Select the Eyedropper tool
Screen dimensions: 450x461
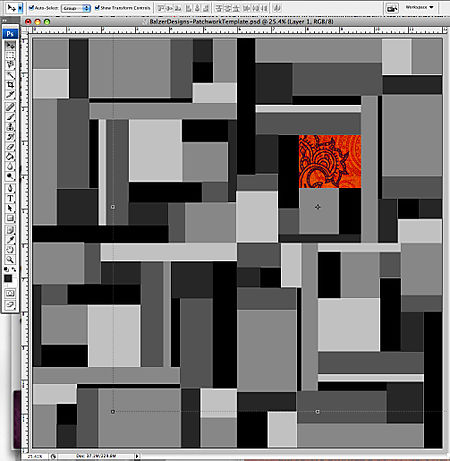tap(10, 239)
